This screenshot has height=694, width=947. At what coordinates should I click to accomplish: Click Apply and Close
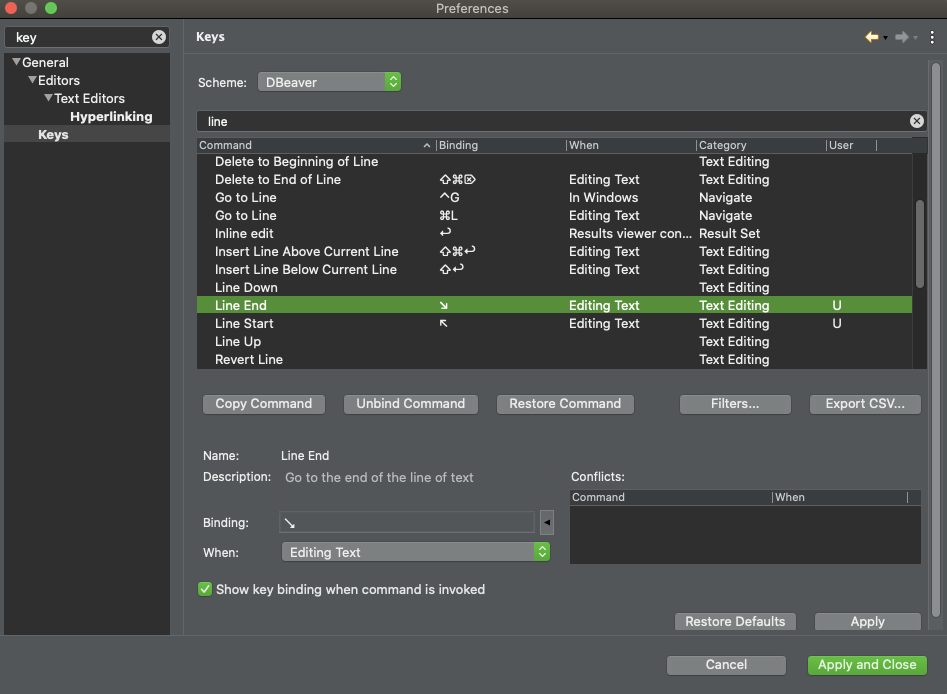(x=866, y=665)
